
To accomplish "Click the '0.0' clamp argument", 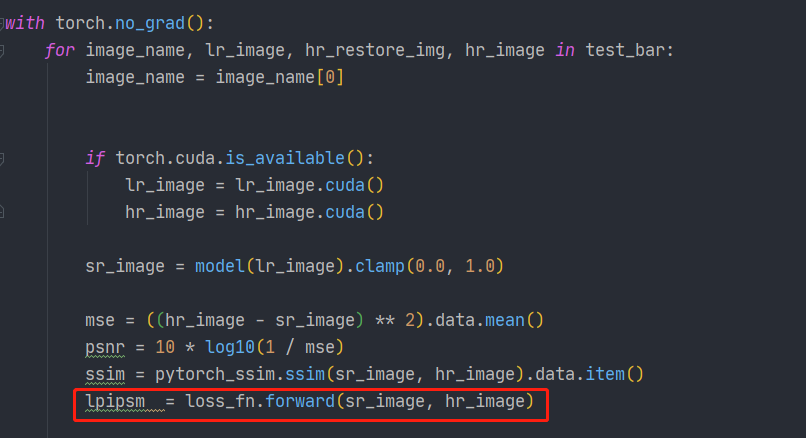I will click(430, 266).
